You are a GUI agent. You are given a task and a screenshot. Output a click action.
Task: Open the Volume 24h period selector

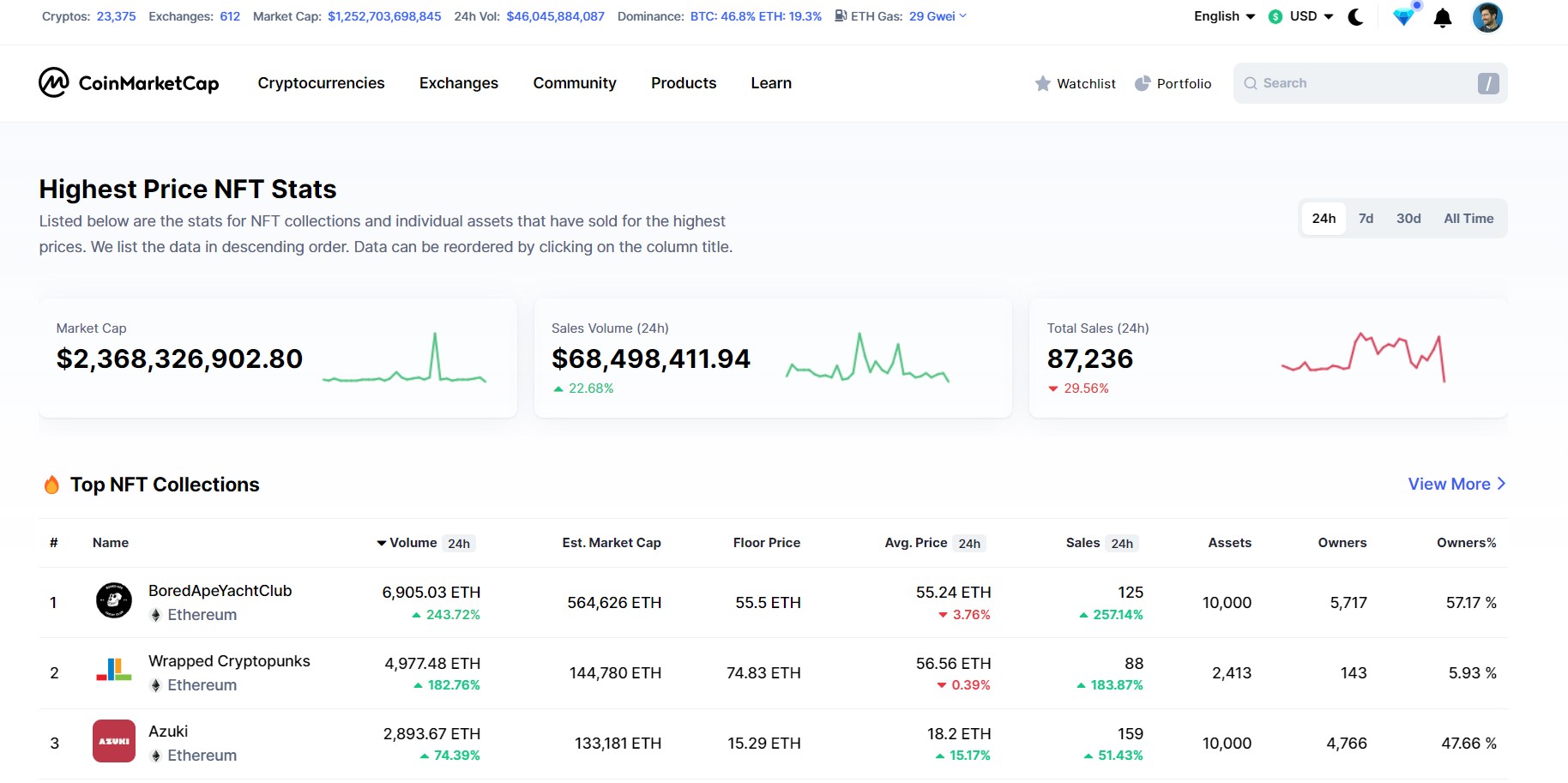459,544
